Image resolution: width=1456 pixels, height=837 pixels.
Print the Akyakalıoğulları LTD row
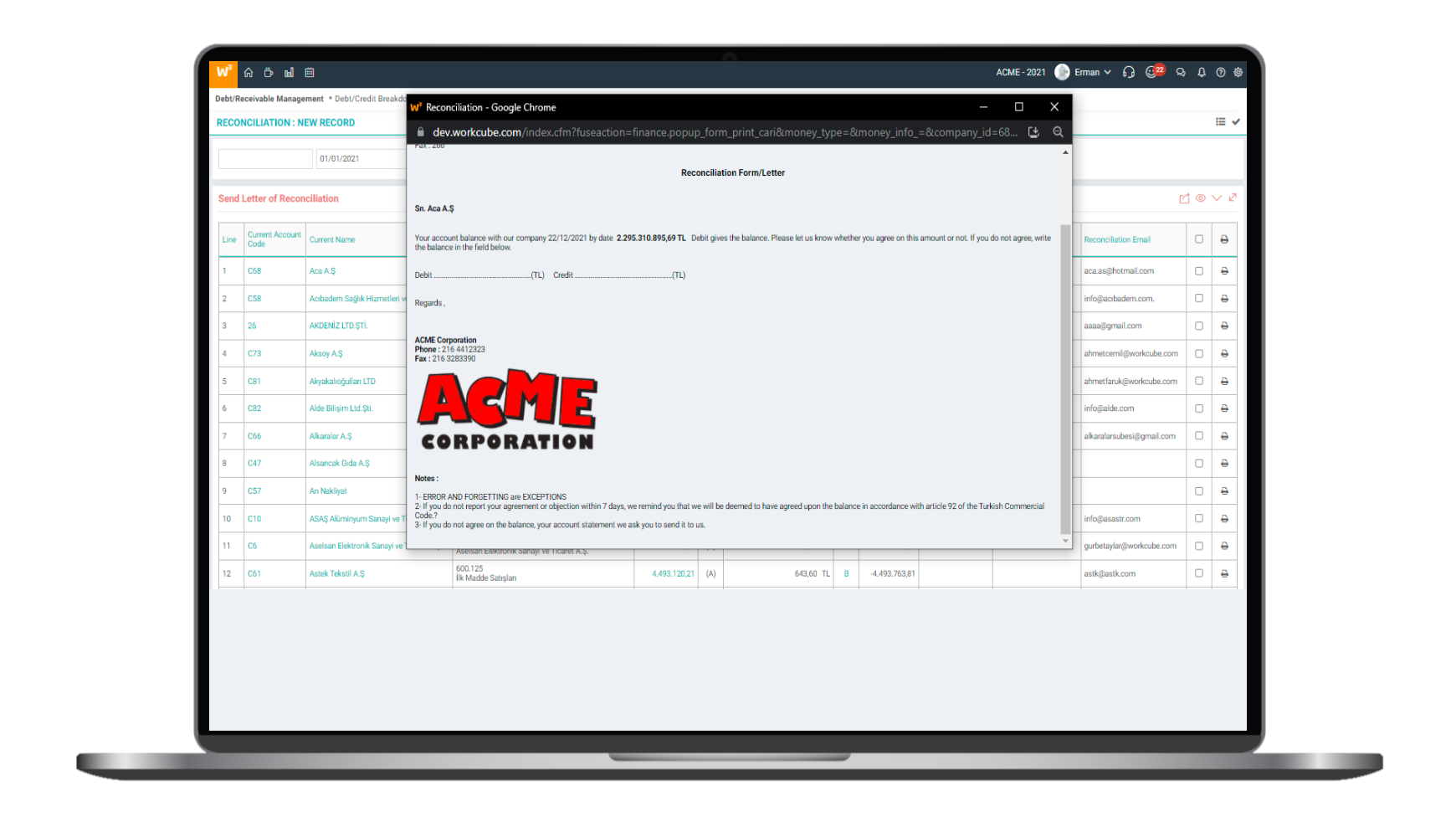click(1224, 382)
